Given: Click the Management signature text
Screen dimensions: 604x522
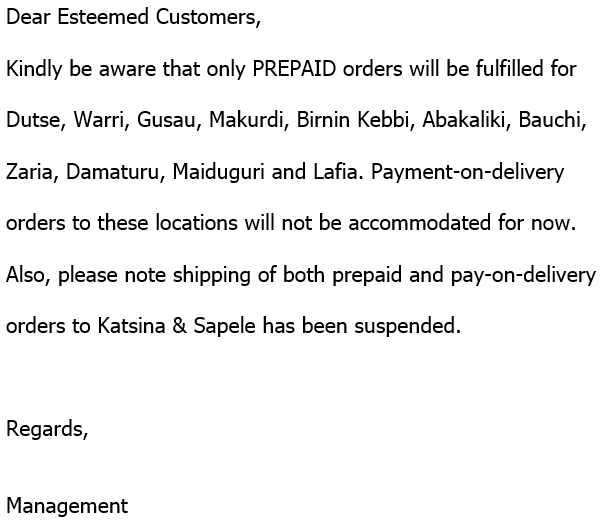Looking at the screenshot, I should click(67, 506).
